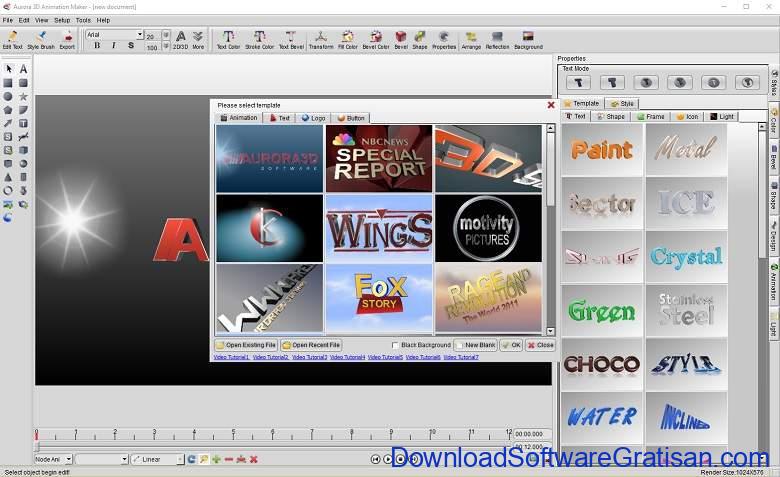Open the Properties toolbar icon
Screen dimensions: 780x477
(444, 40)
